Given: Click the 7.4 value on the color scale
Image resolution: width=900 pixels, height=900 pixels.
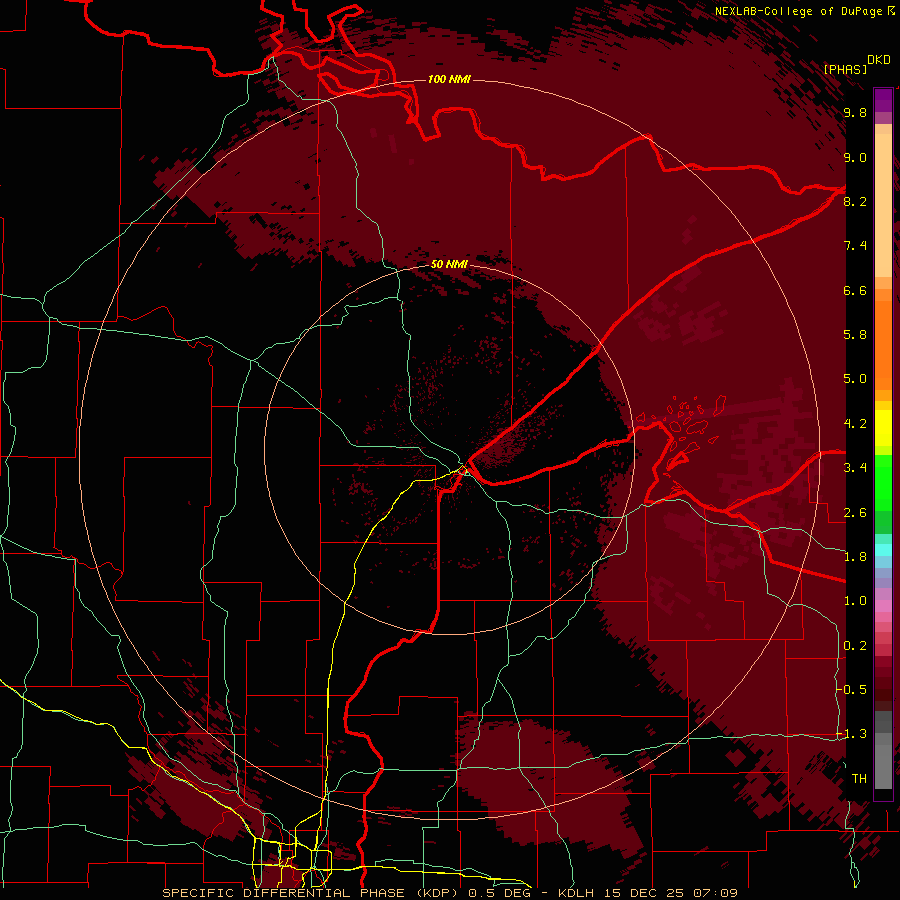Looking at the screenshot, I should 855,246.
